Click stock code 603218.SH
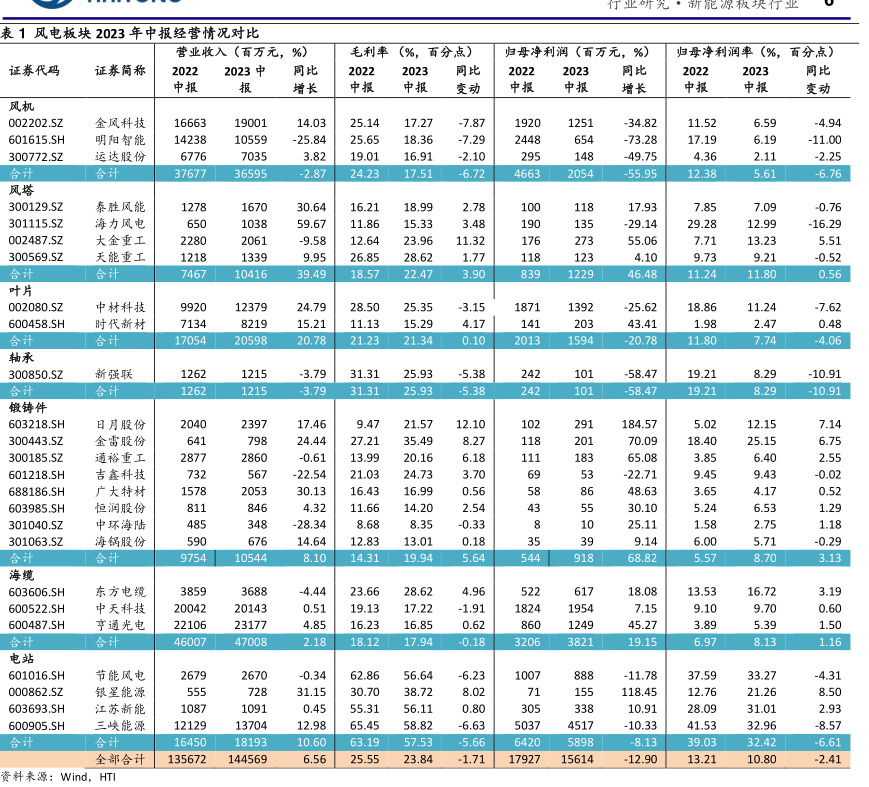 pos(37,424)
